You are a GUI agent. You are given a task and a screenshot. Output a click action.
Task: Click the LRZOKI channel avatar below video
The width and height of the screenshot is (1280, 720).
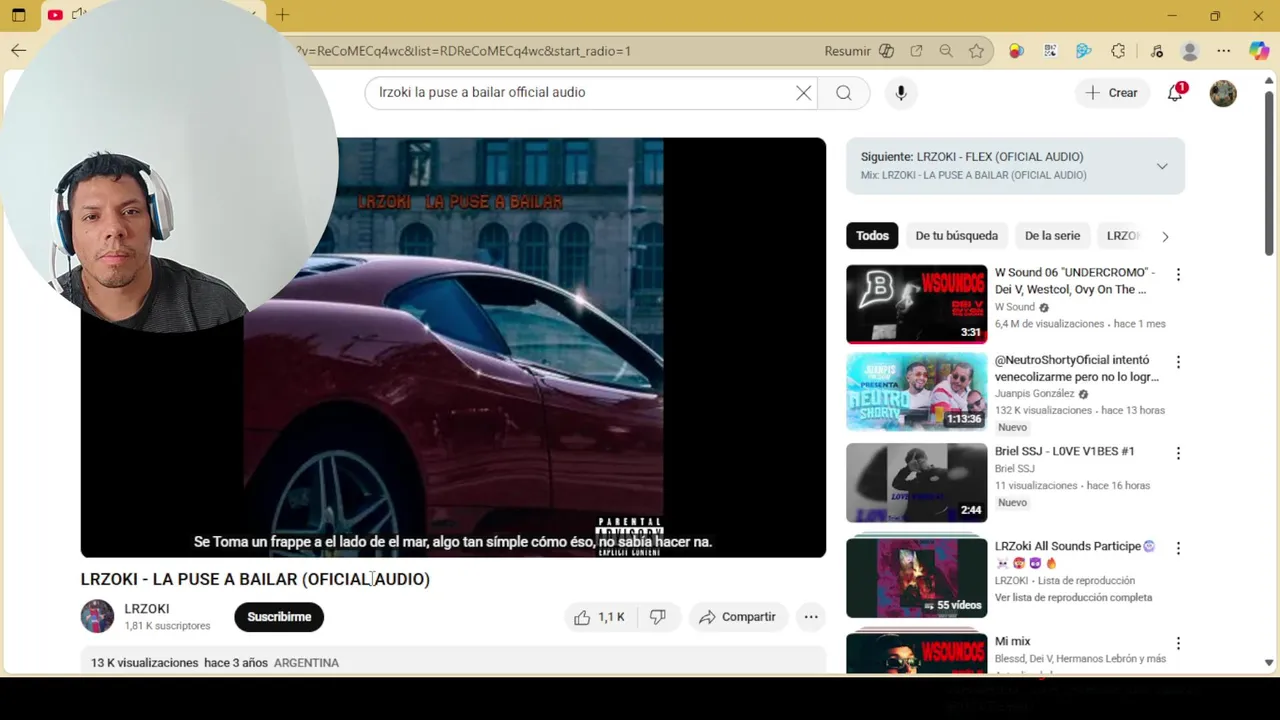click(x=97, y=616)
